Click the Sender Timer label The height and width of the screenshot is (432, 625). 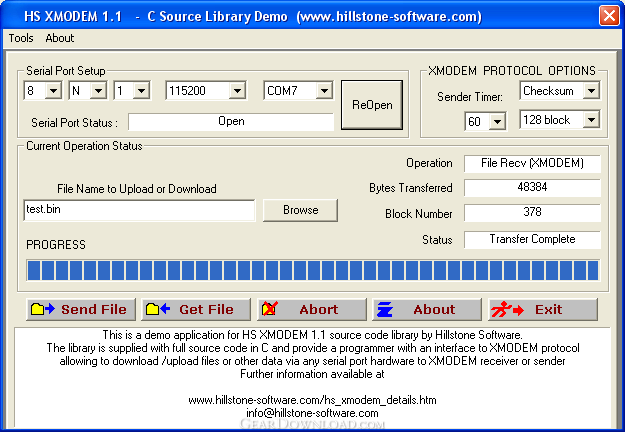pos(470,97)
